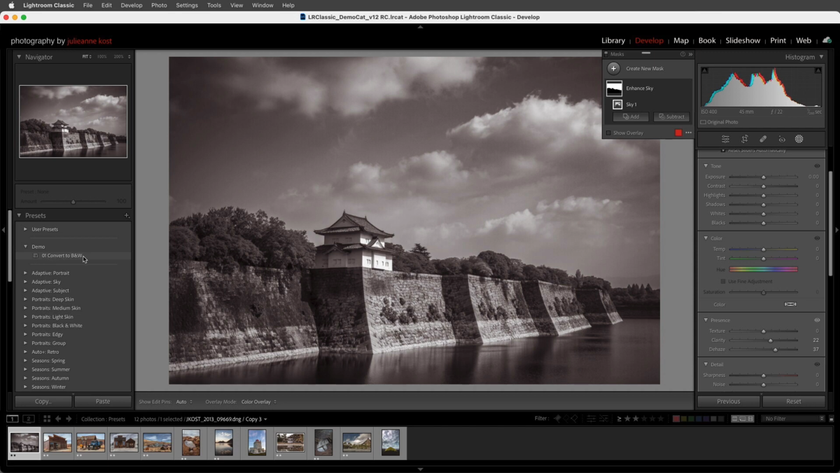The height and width of the screenshot is (473, 840).
Task: Open the No Filter preset dropdown
Action: [793, 419]
